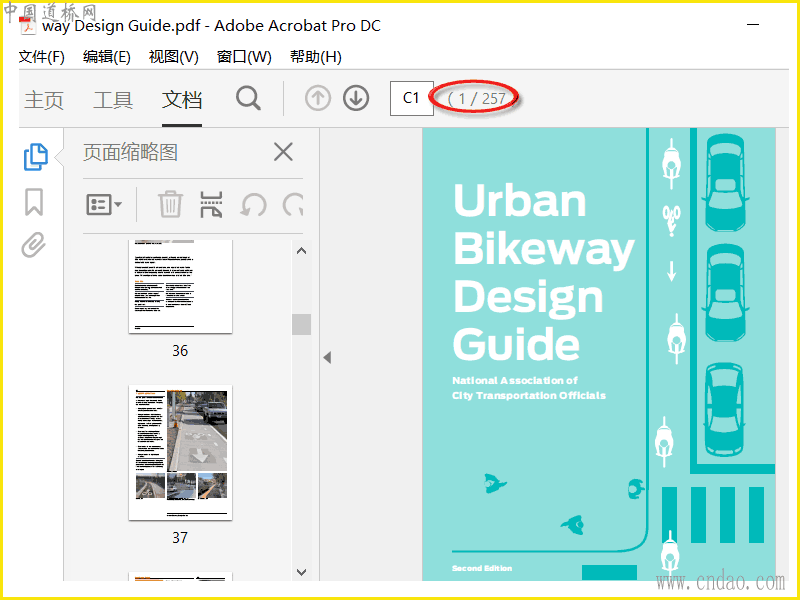
Task: Click the search magnifier icon
Action: click(x=248, y=98)
